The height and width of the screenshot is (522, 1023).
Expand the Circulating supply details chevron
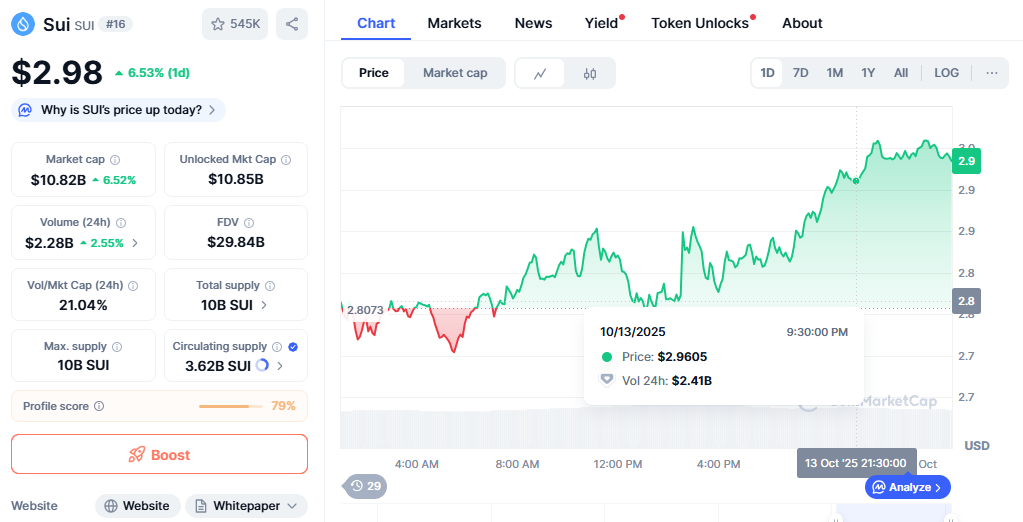280,366
